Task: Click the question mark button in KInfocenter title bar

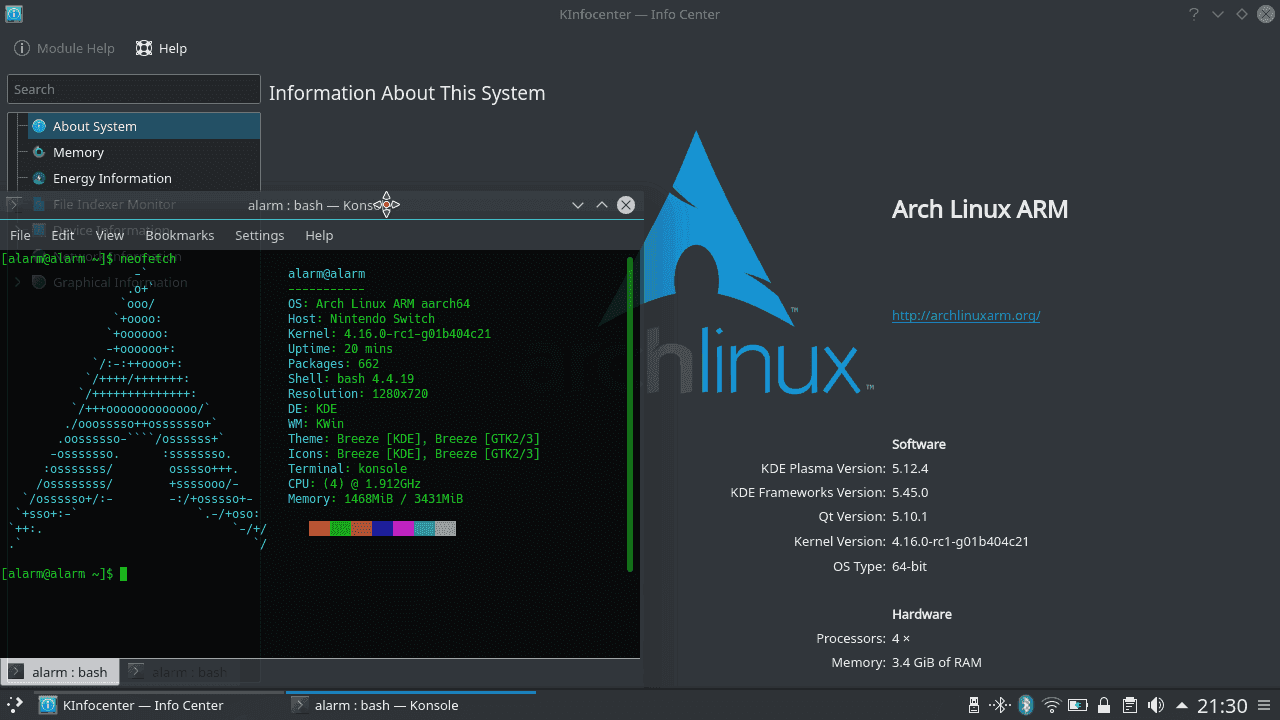Action: 1194,14
